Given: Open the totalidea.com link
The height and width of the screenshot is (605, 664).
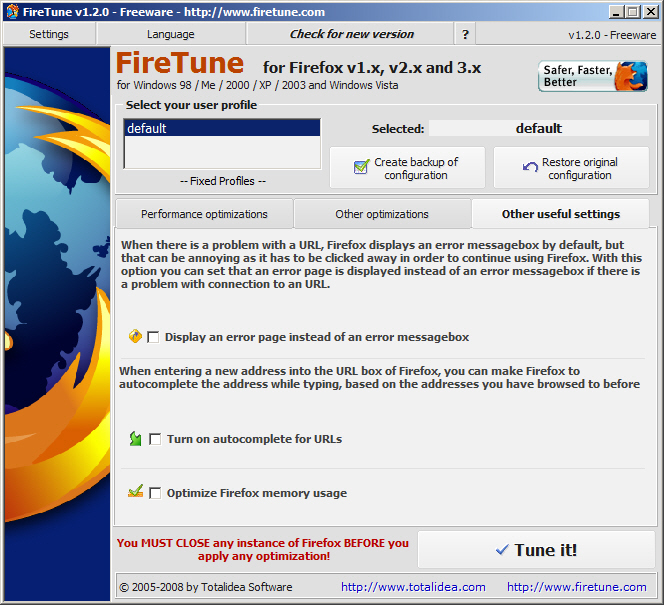Looking at the screenshot, I should [x=413, y=587].
